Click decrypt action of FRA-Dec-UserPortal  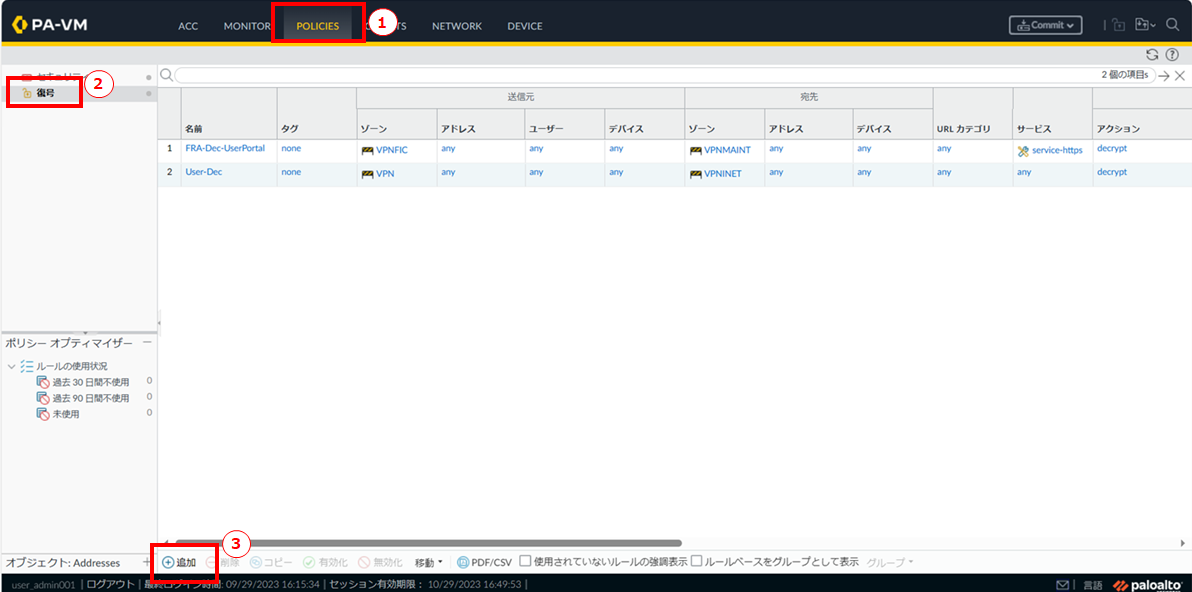click(1111, 148)
